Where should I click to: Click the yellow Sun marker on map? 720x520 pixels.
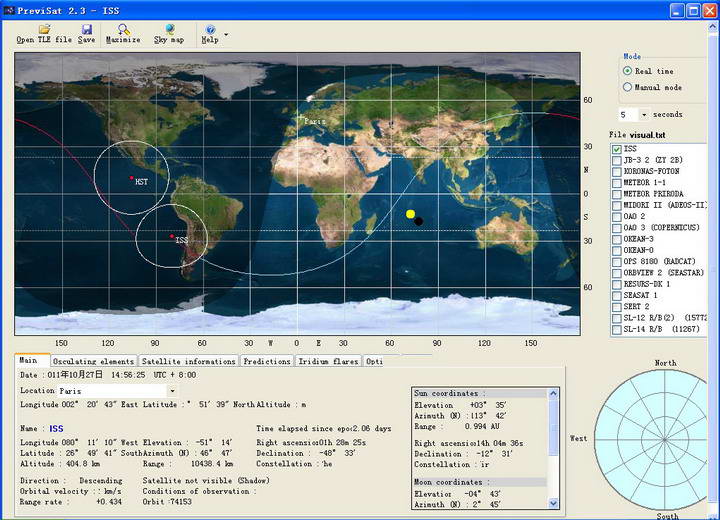click(x=410, y=214)
